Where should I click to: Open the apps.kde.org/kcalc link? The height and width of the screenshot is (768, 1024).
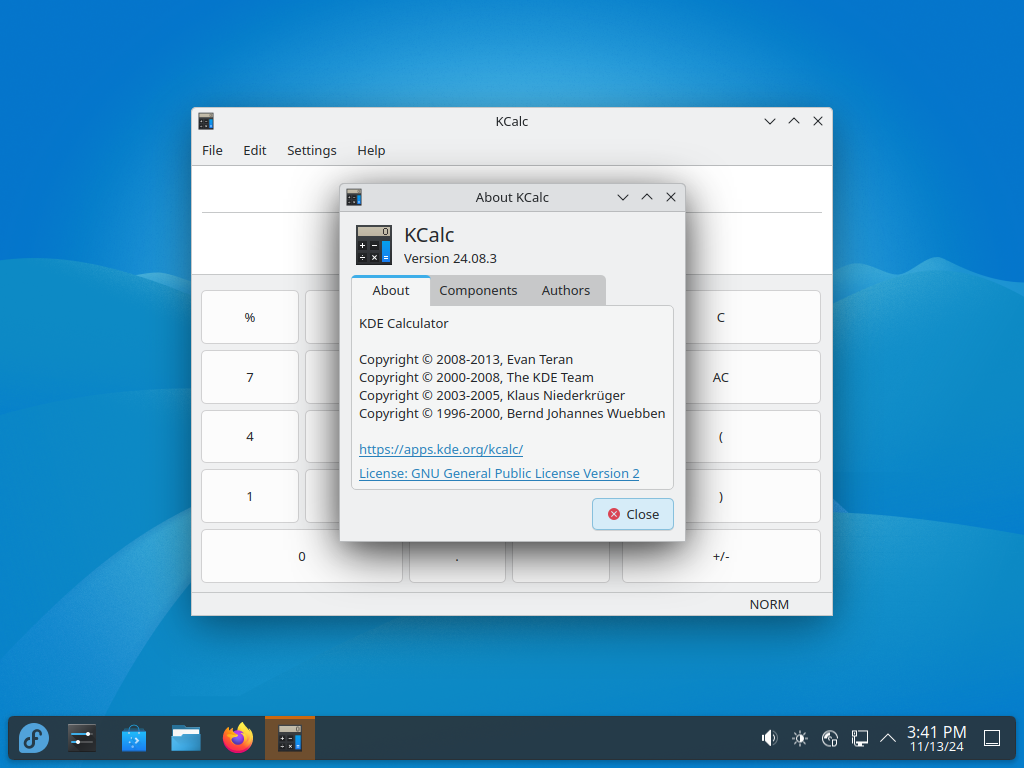441,449
